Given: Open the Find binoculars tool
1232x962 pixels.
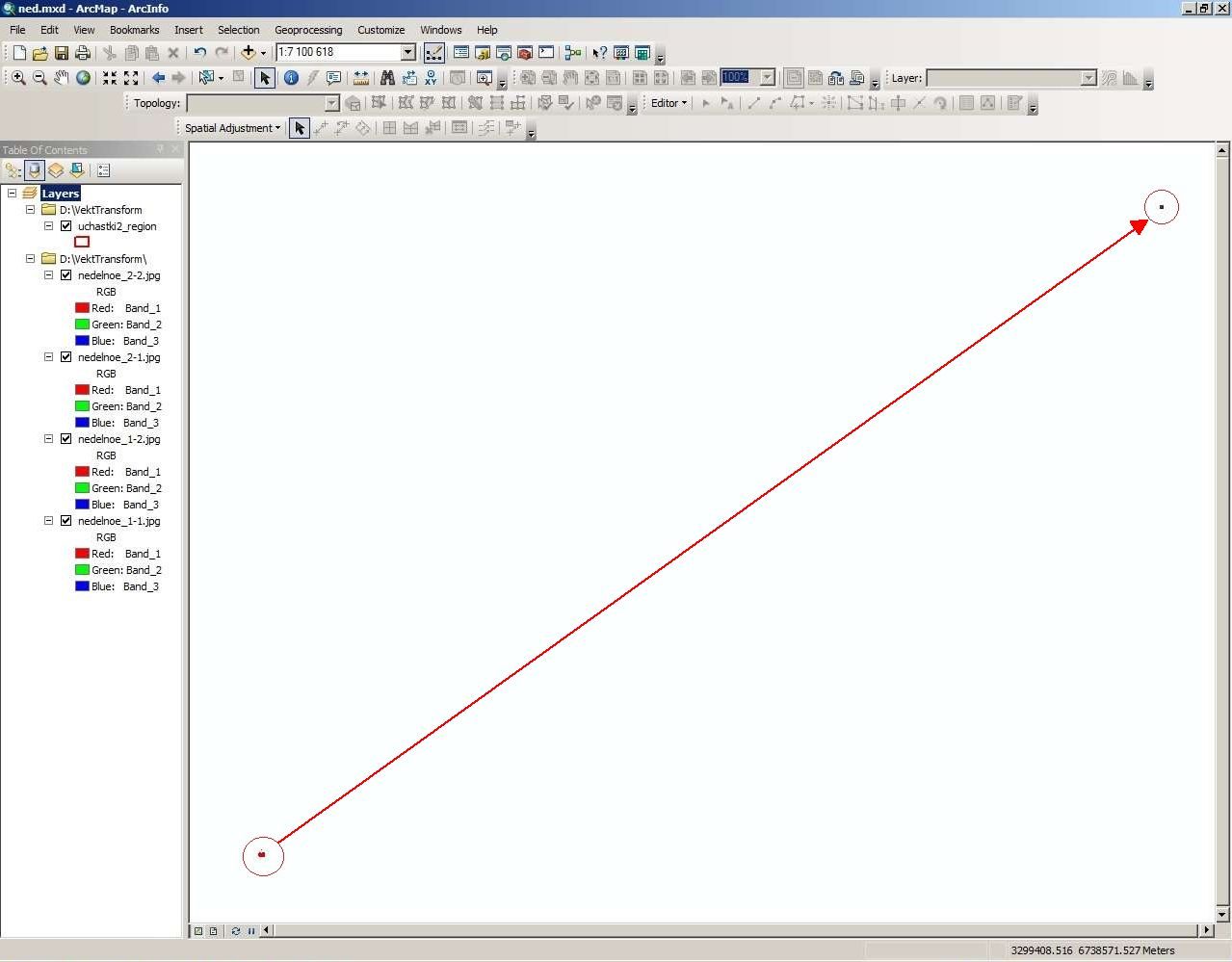Looking at the screenshot, I should coord(387,78).
